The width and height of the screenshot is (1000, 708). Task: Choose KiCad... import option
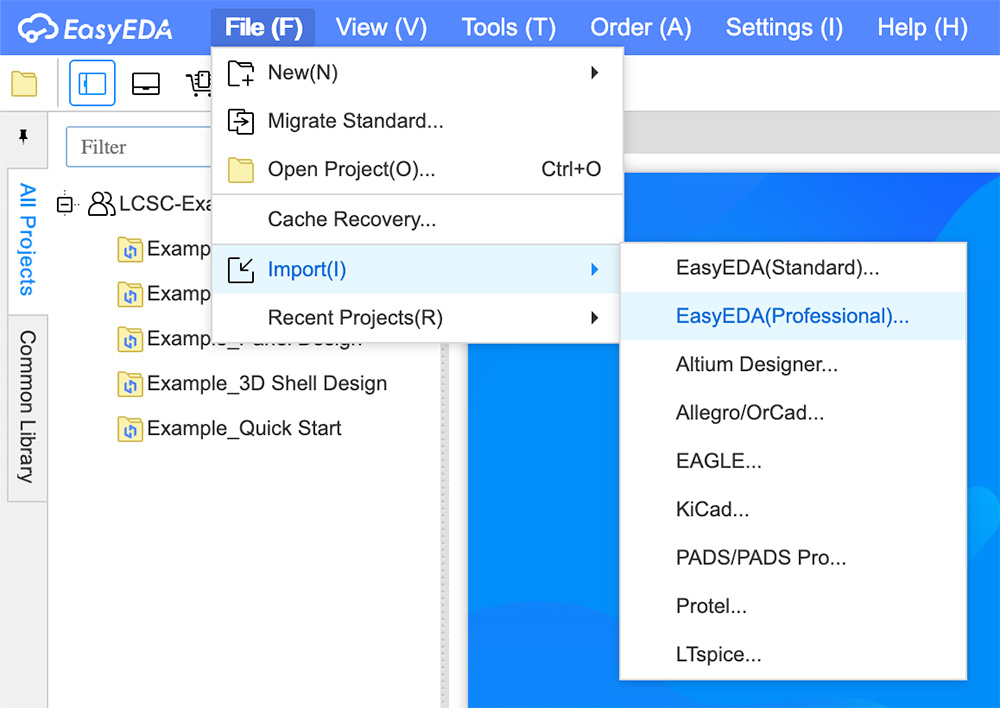point(793,509)
